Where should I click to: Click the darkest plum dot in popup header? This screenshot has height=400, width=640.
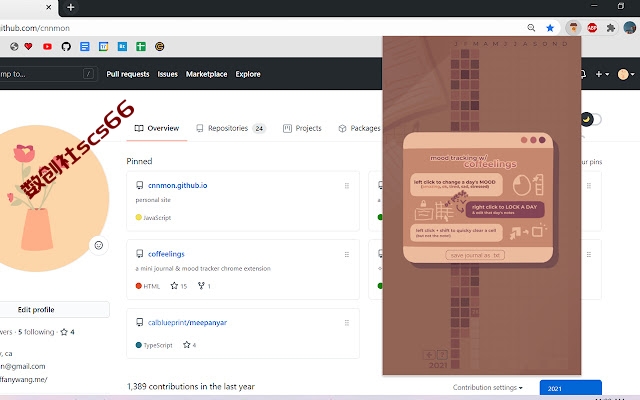[x=542, y=140]
